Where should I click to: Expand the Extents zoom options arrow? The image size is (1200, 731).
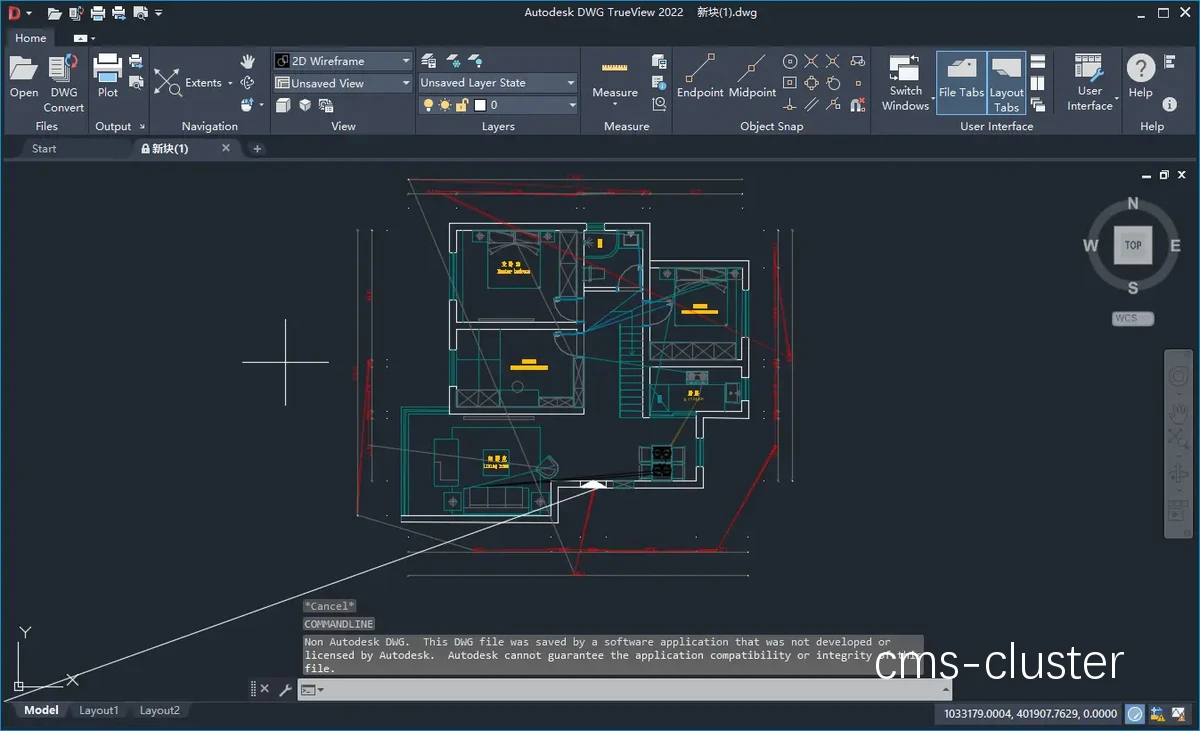230,83
